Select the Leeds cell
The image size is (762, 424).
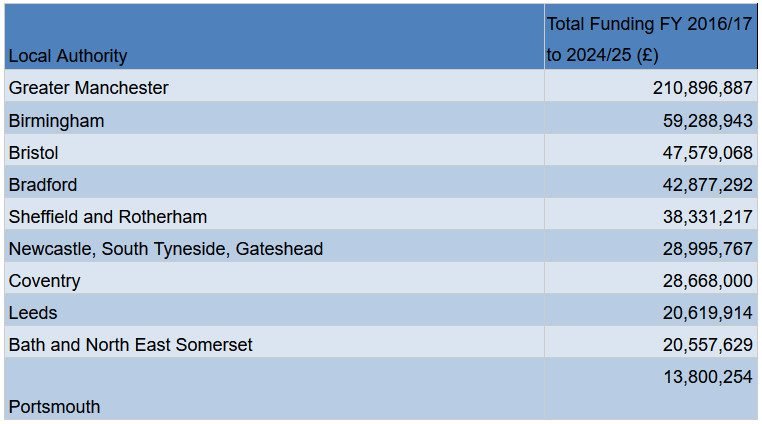click(33, 313)
